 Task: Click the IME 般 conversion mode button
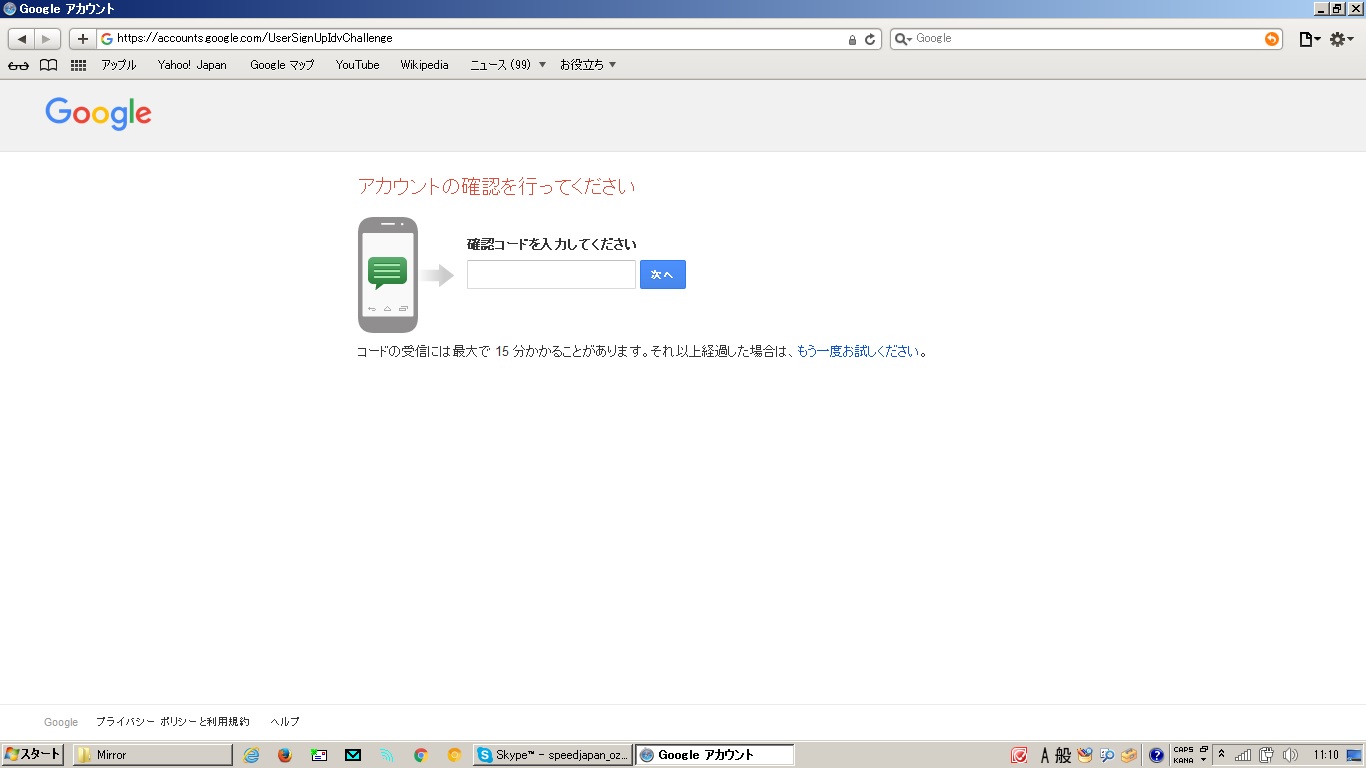click(x=1063, y=755)
